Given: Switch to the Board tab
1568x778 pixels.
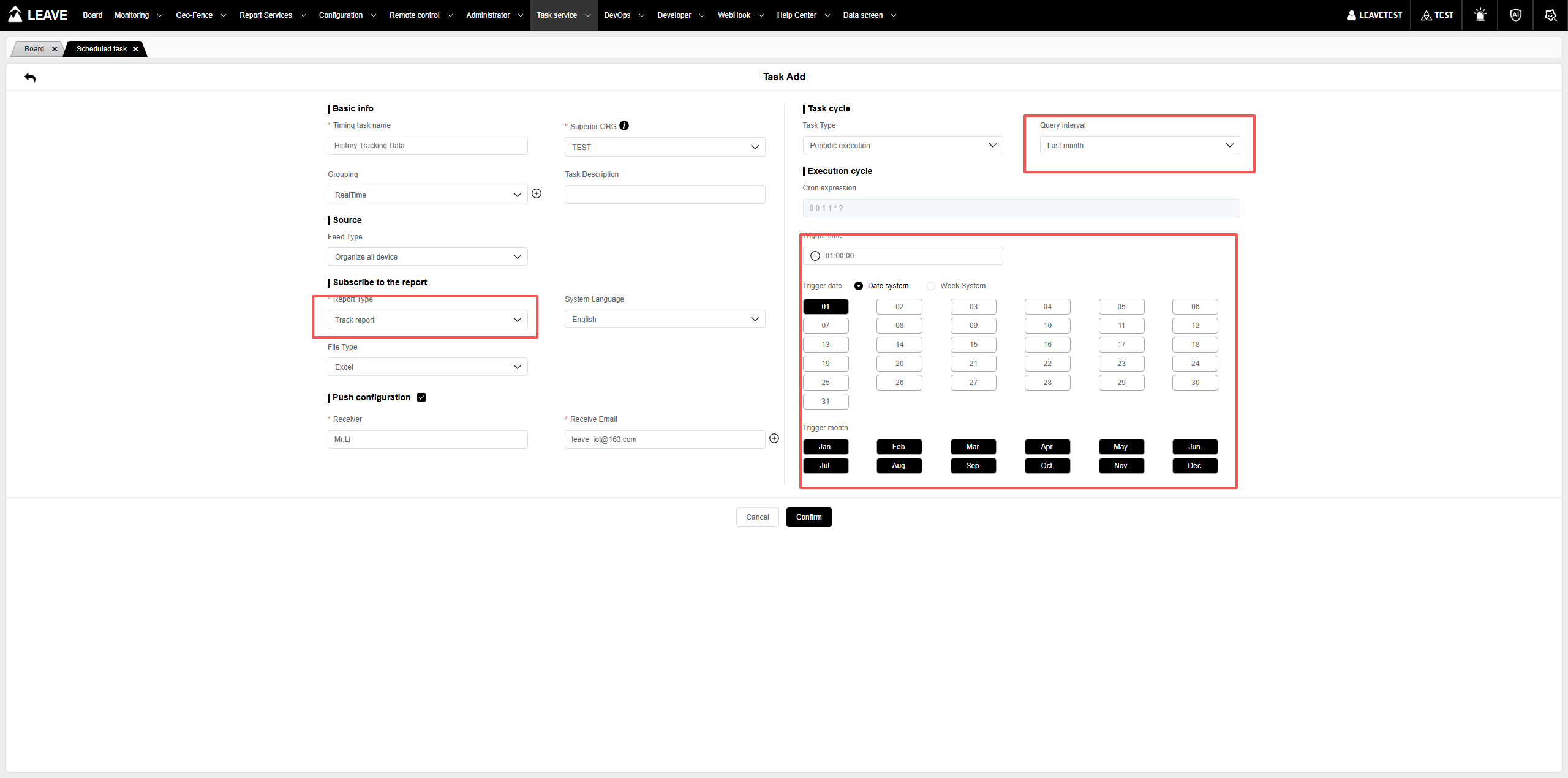Looking at the screenshot, I should (x=34, y=49).
